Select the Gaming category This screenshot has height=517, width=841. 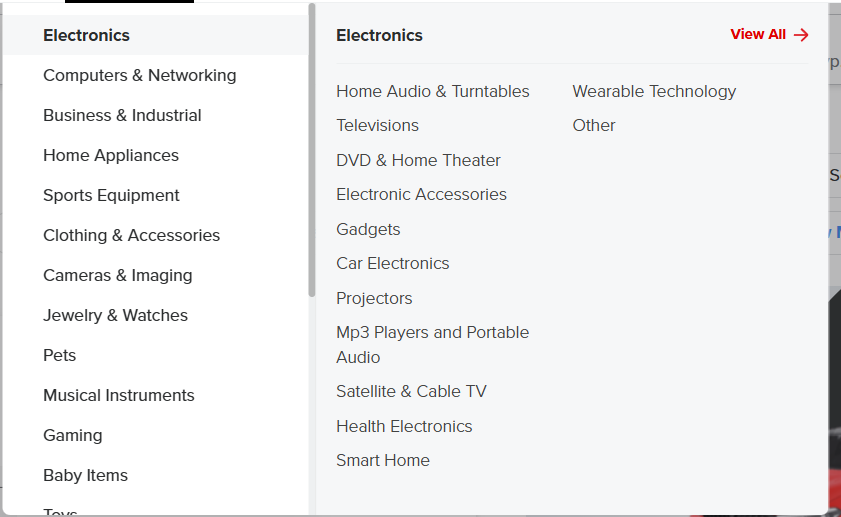pos(72,435)
